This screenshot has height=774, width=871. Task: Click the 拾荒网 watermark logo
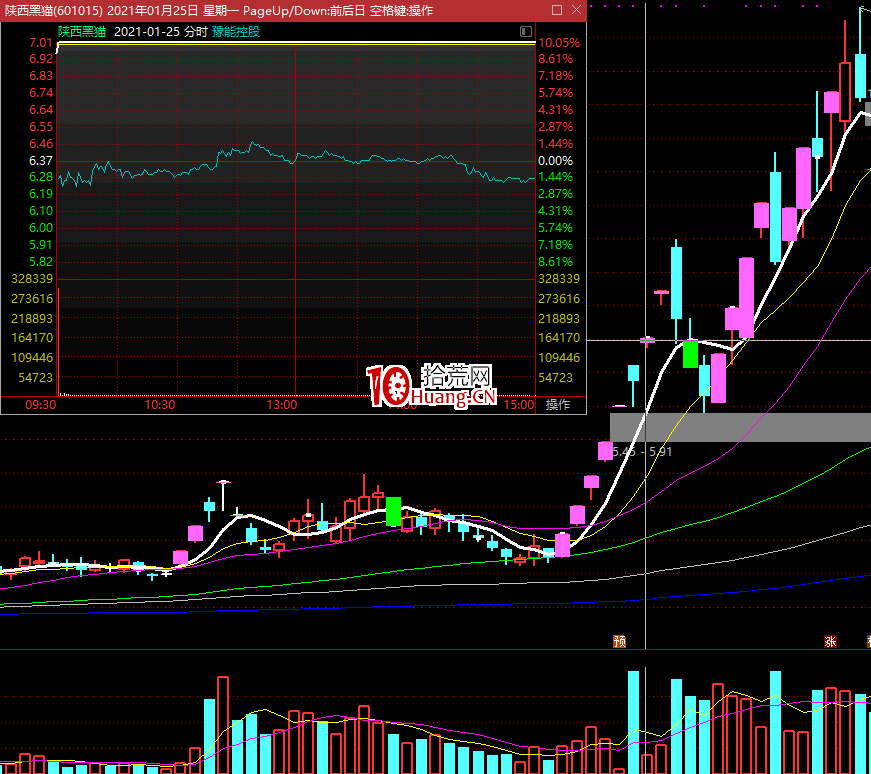point(432,385)
